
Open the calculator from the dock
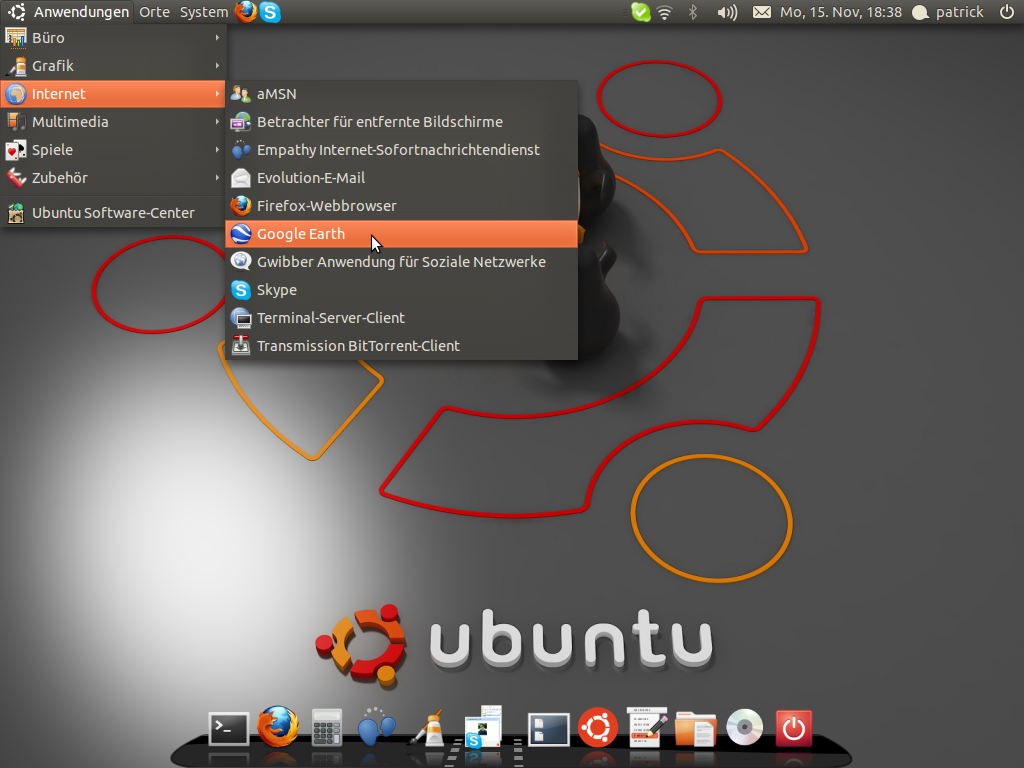[x=327, y=728]
